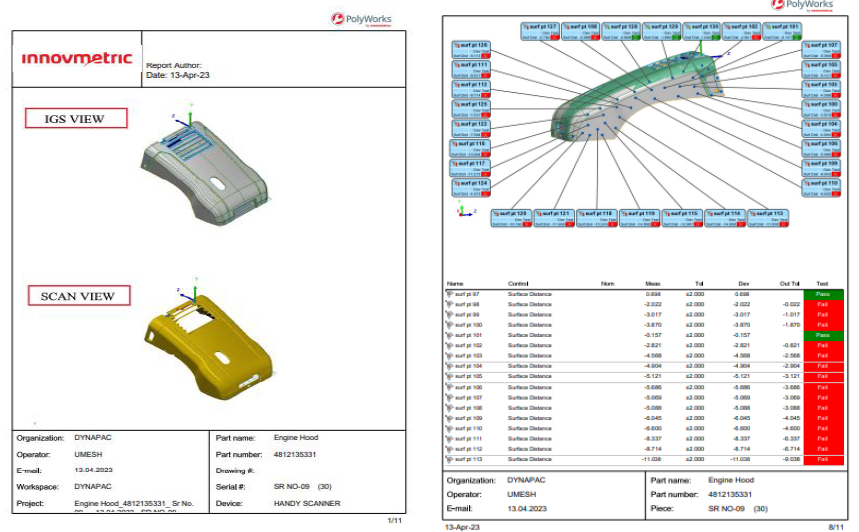Select the surf pt 107 callout annotation
This screenshot has width=859, height=532.
click(x=820, y=49)
